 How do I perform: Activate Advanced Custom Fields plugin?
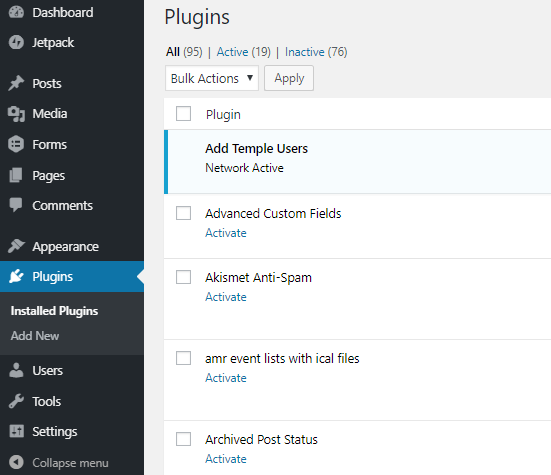pos(226,233)
